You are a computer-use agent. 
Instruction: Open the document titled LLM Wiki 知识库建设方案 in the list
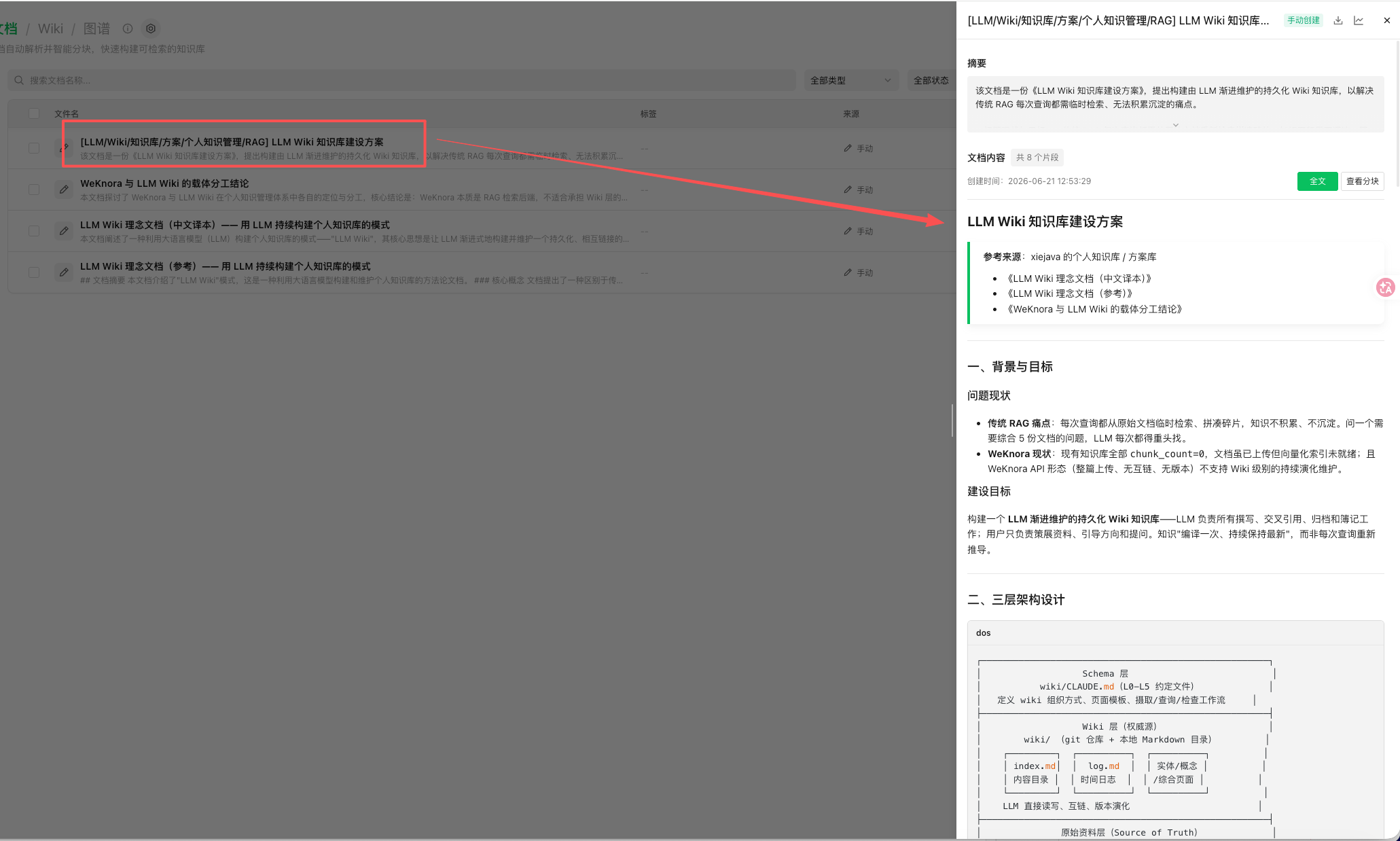point(232,142)
